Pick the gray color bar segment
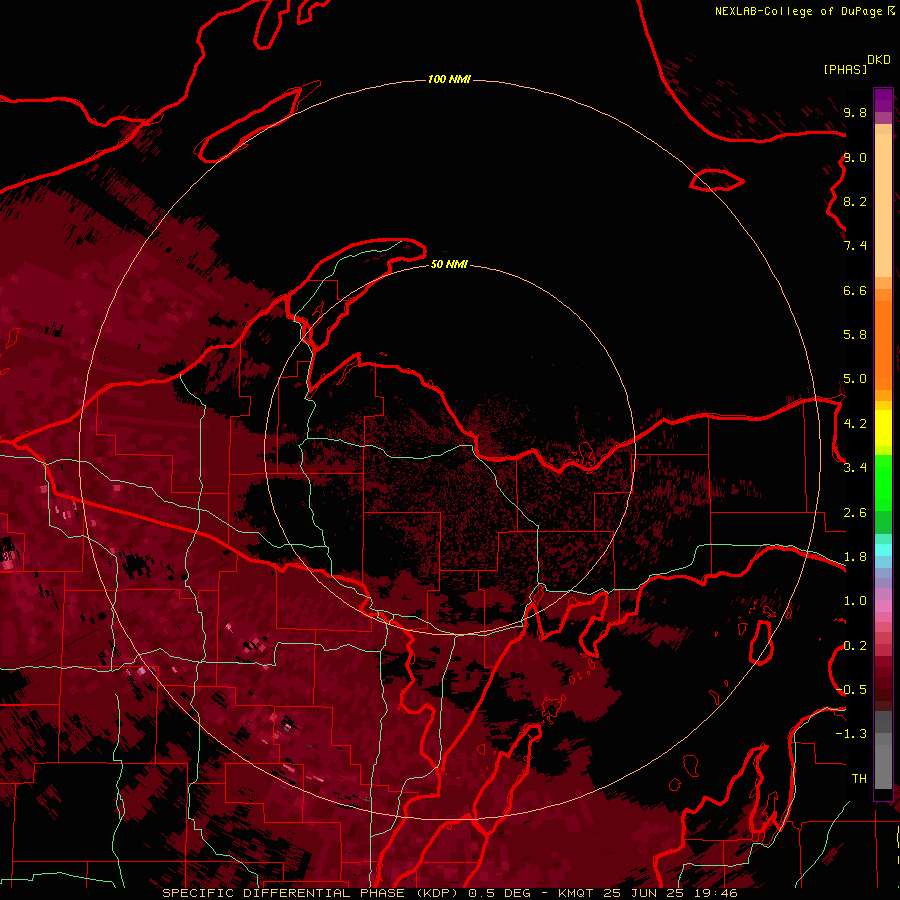Screen dimensions: 900x900 (x=883, y=752)
